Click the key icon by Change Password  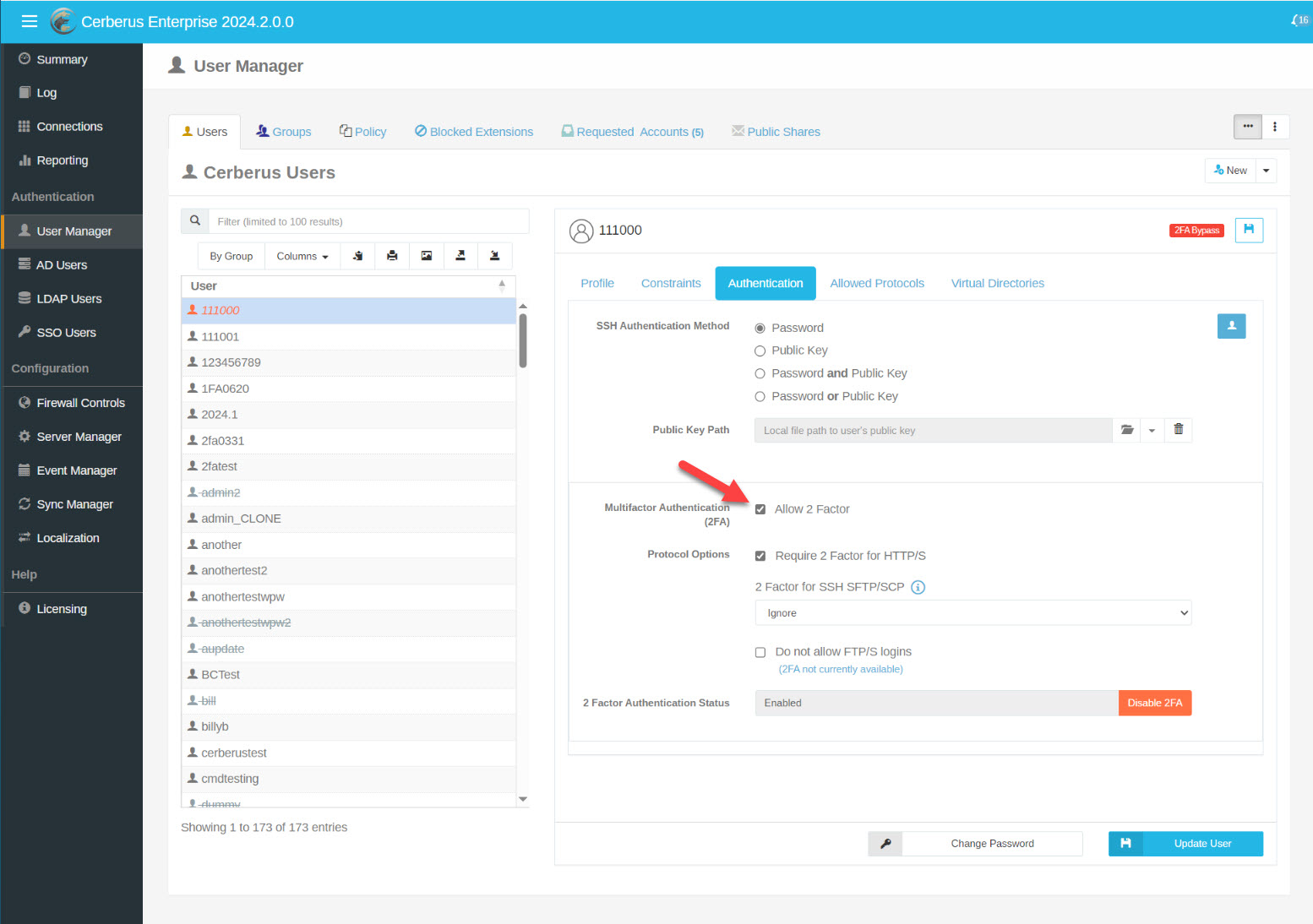(x=885, y=844)
